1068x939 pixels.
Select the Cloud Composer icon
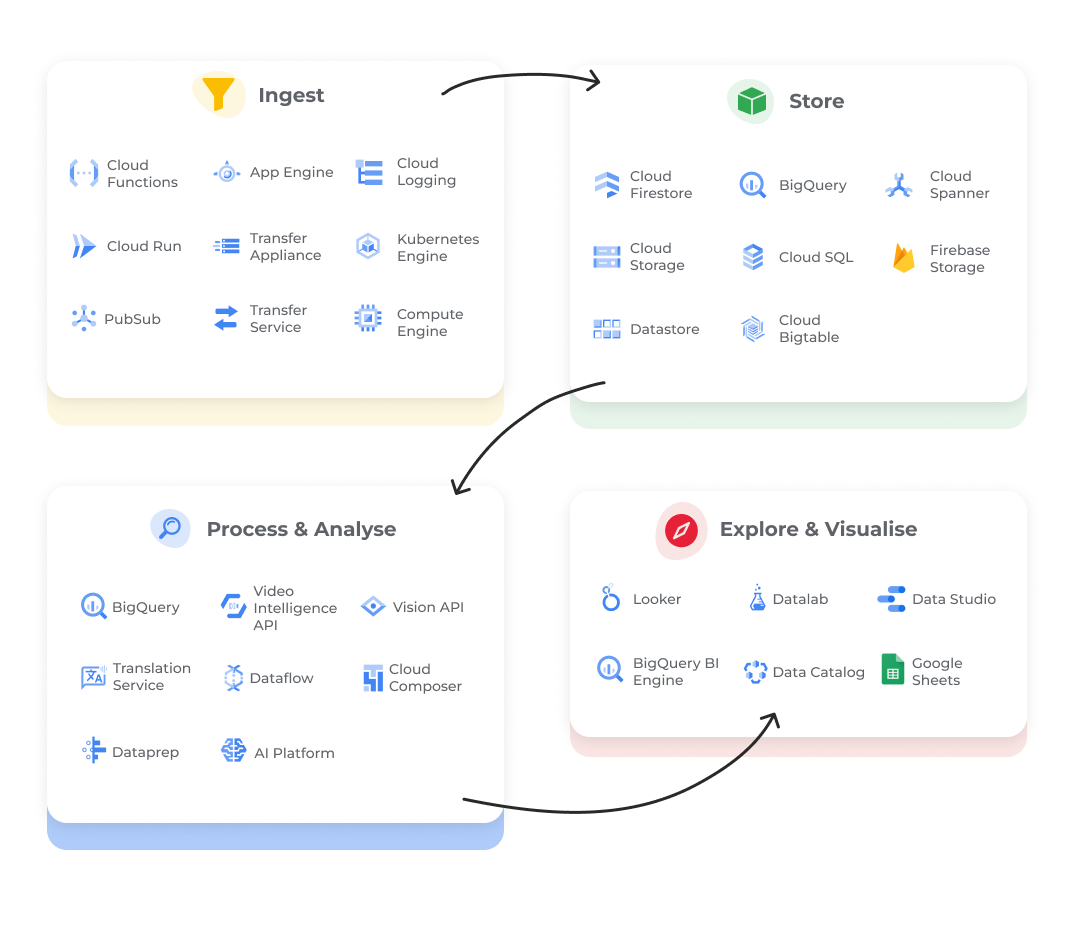tap(373, 678)
